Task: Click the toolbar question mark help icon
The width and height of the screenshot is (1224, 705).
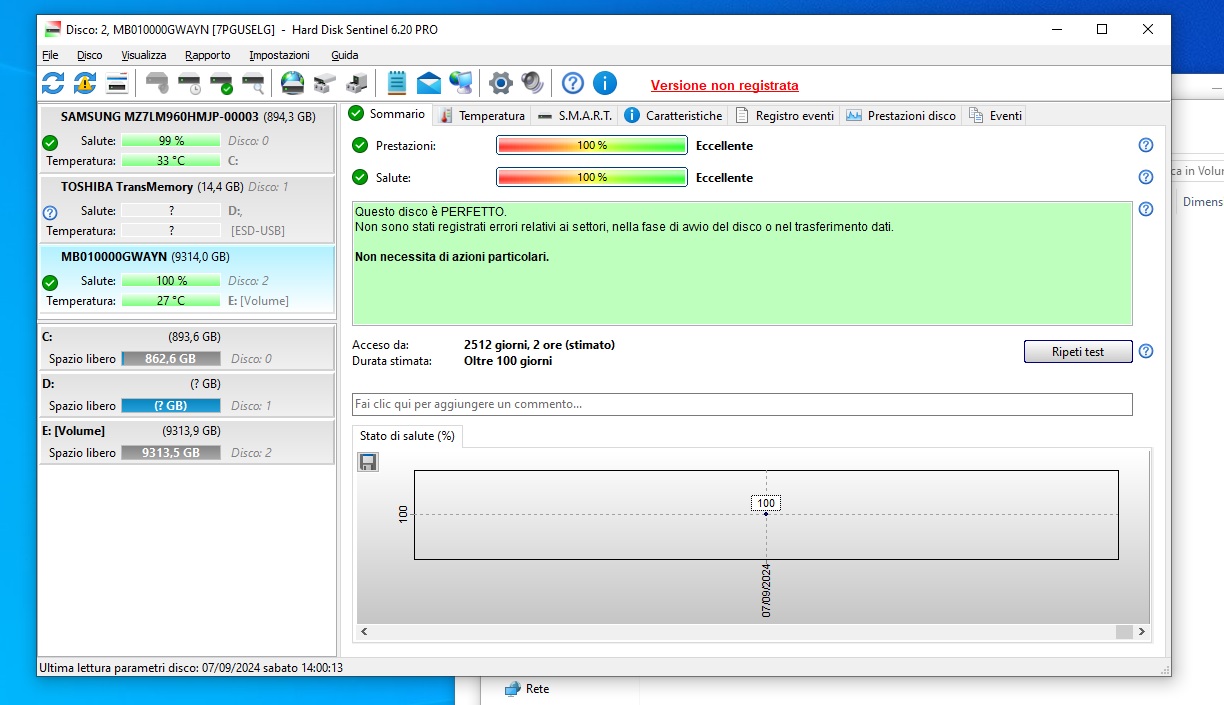Action: coord(573,83)
